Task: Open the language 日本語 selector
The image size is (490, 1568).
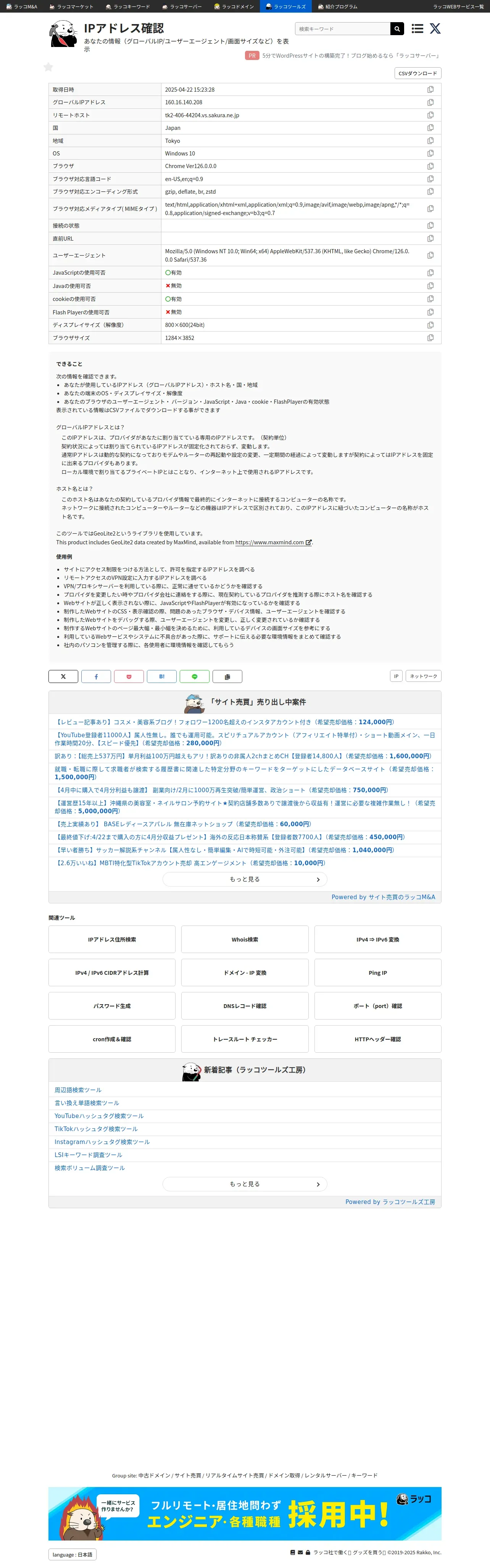Action: 73,1555
